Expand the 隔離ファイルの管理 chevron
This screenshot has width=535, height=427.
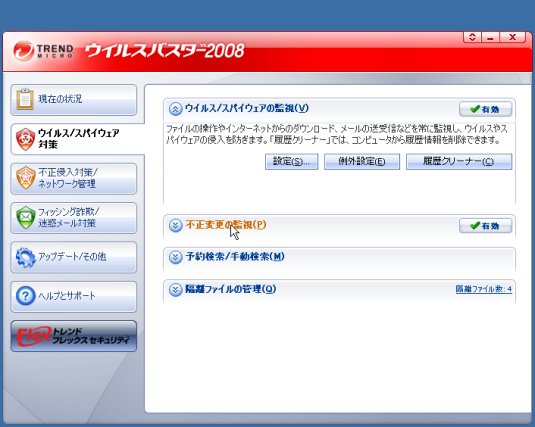pos(176,290)
